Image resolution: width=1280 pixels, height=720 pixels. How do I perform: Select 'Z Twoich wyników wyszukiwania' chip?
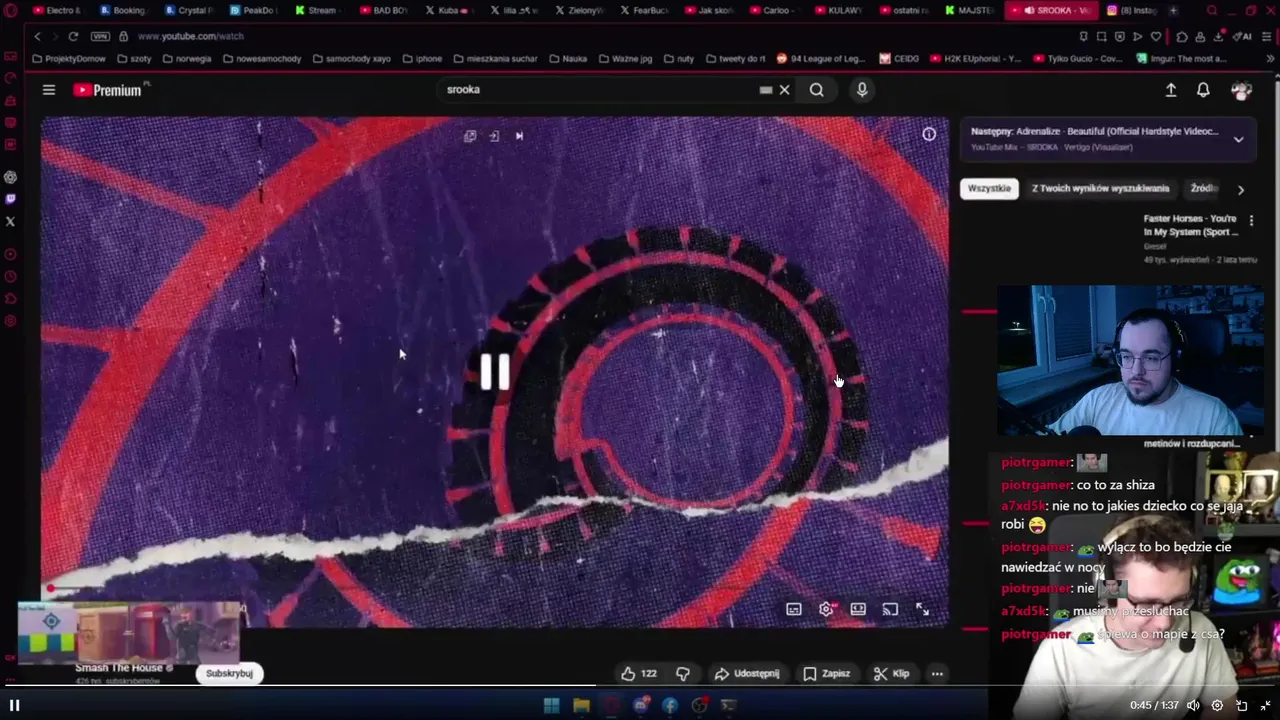click(1100, 189)
